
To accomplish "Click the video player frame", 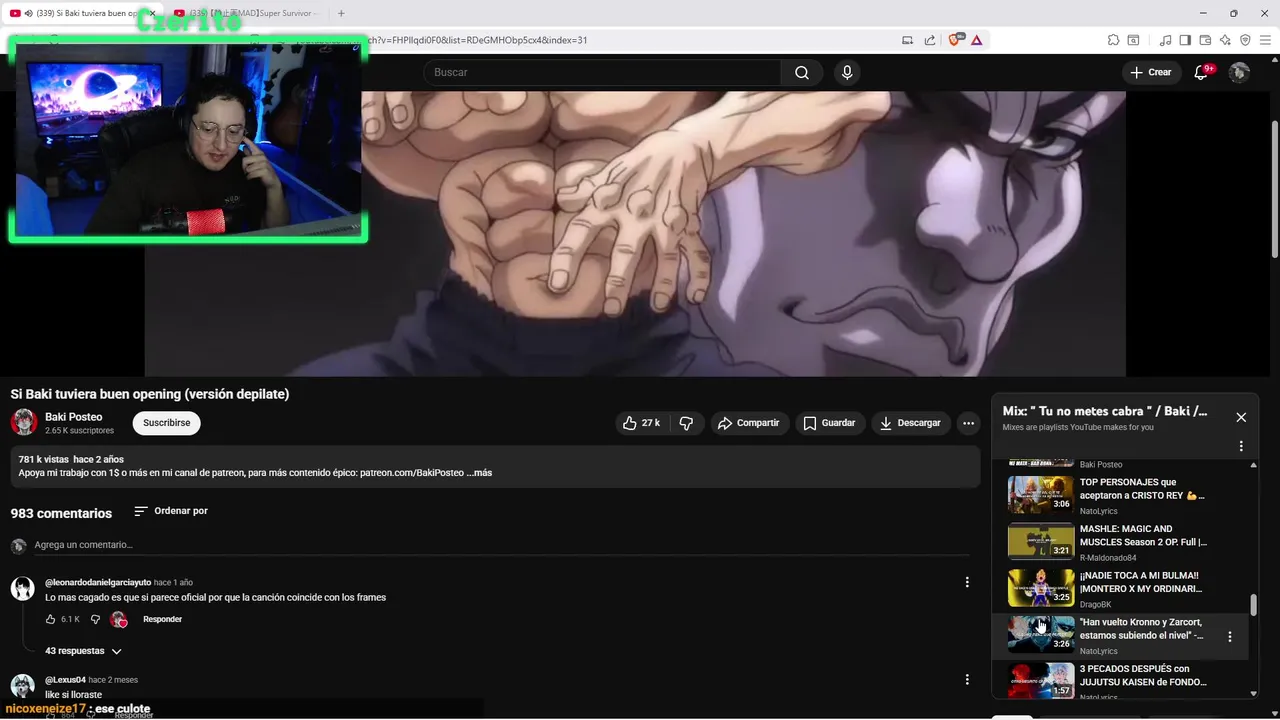I will [635, 233].
